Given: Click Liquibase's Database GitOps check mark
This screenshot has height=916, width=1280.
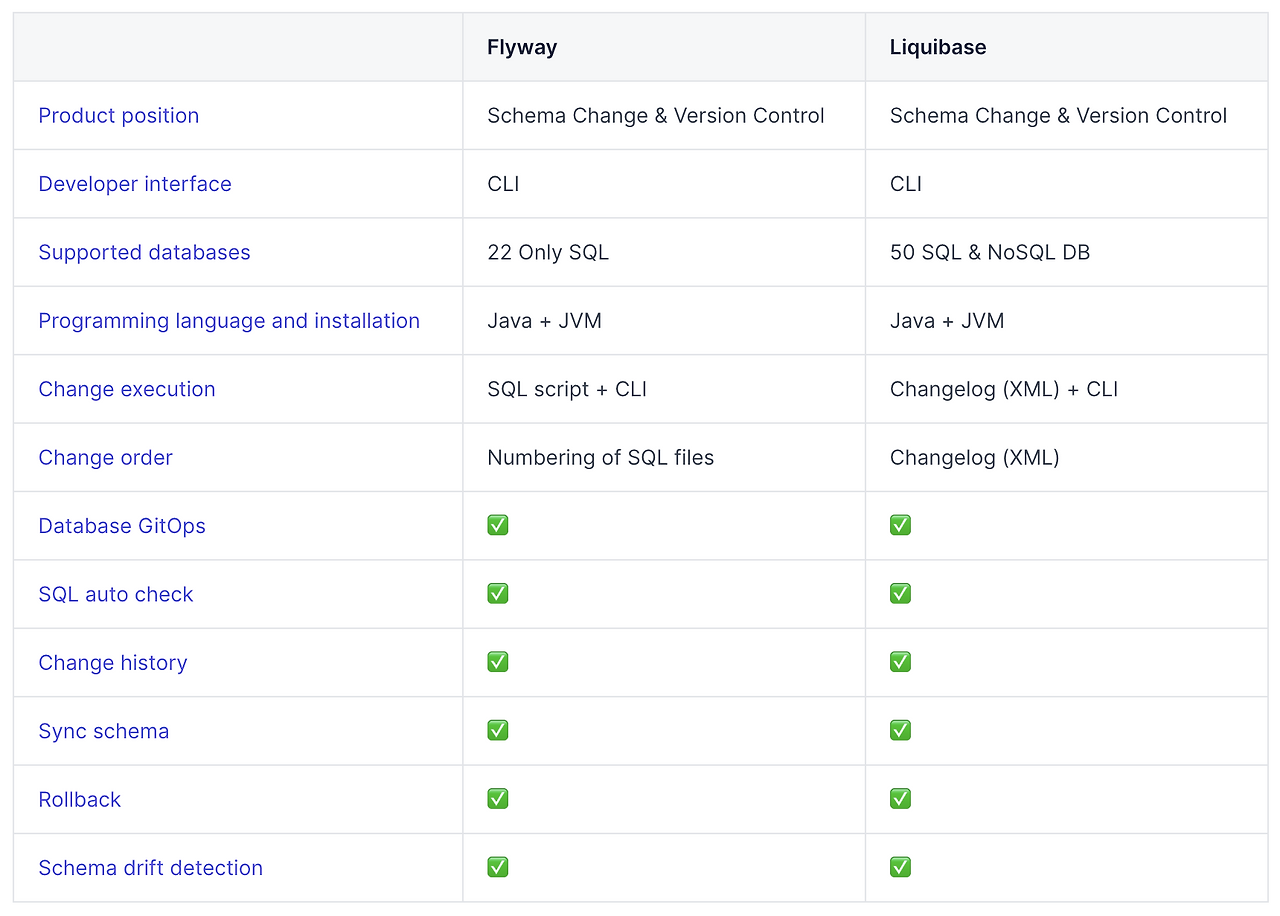Looking at the screenshot, I should pos(900,525).
